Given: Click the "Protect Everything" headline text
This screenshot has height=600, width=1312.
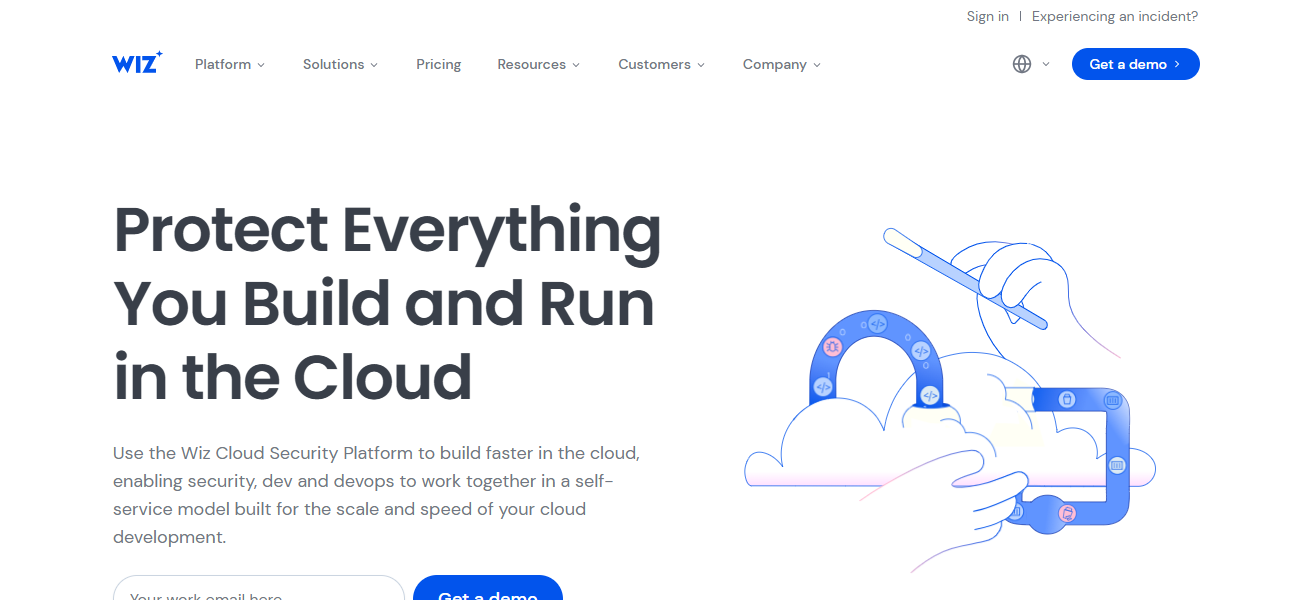Looking at the screenshot, I should [387, 229].
